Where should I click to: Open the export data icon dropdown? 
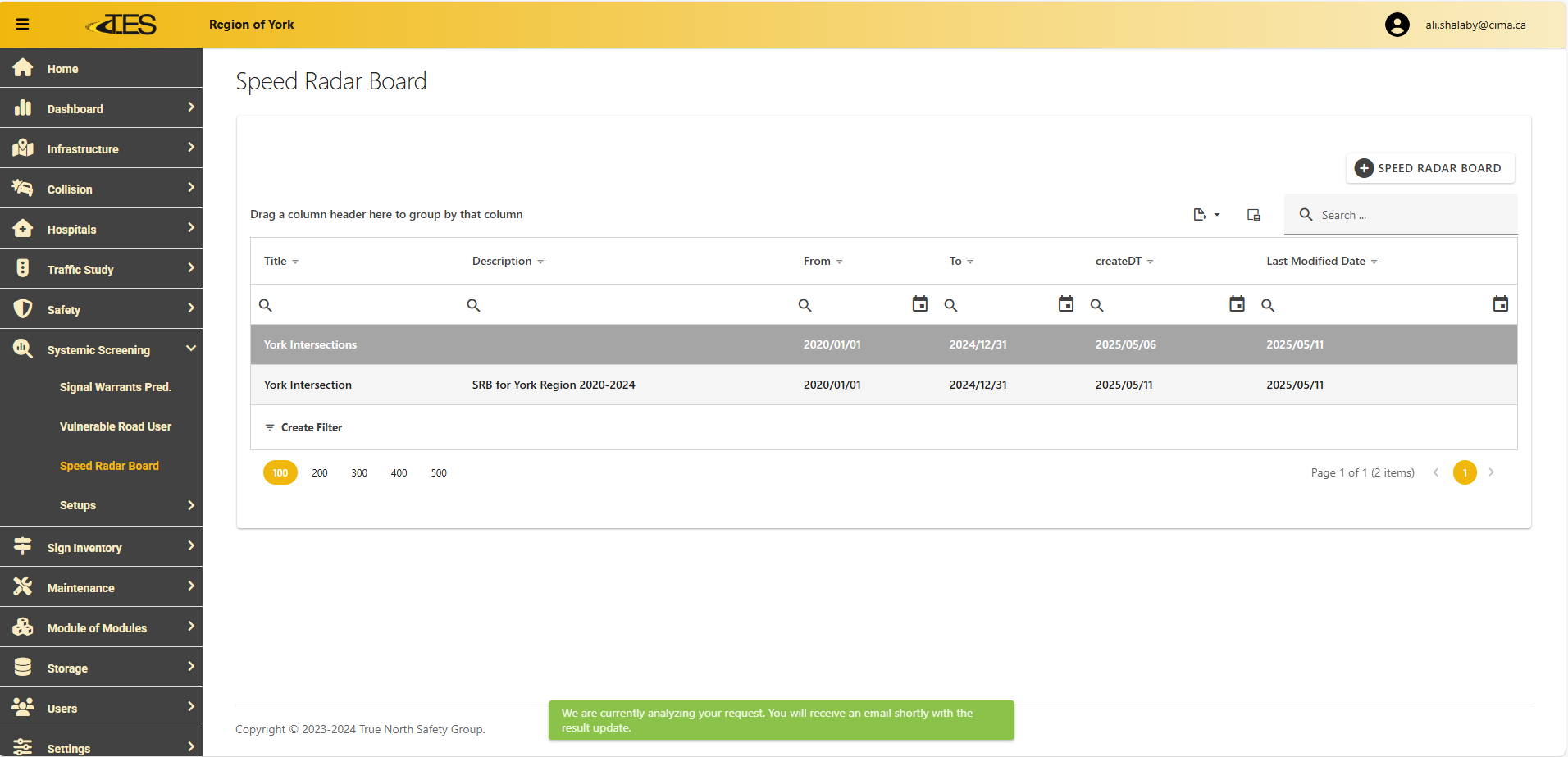(x=1206, y=215)
